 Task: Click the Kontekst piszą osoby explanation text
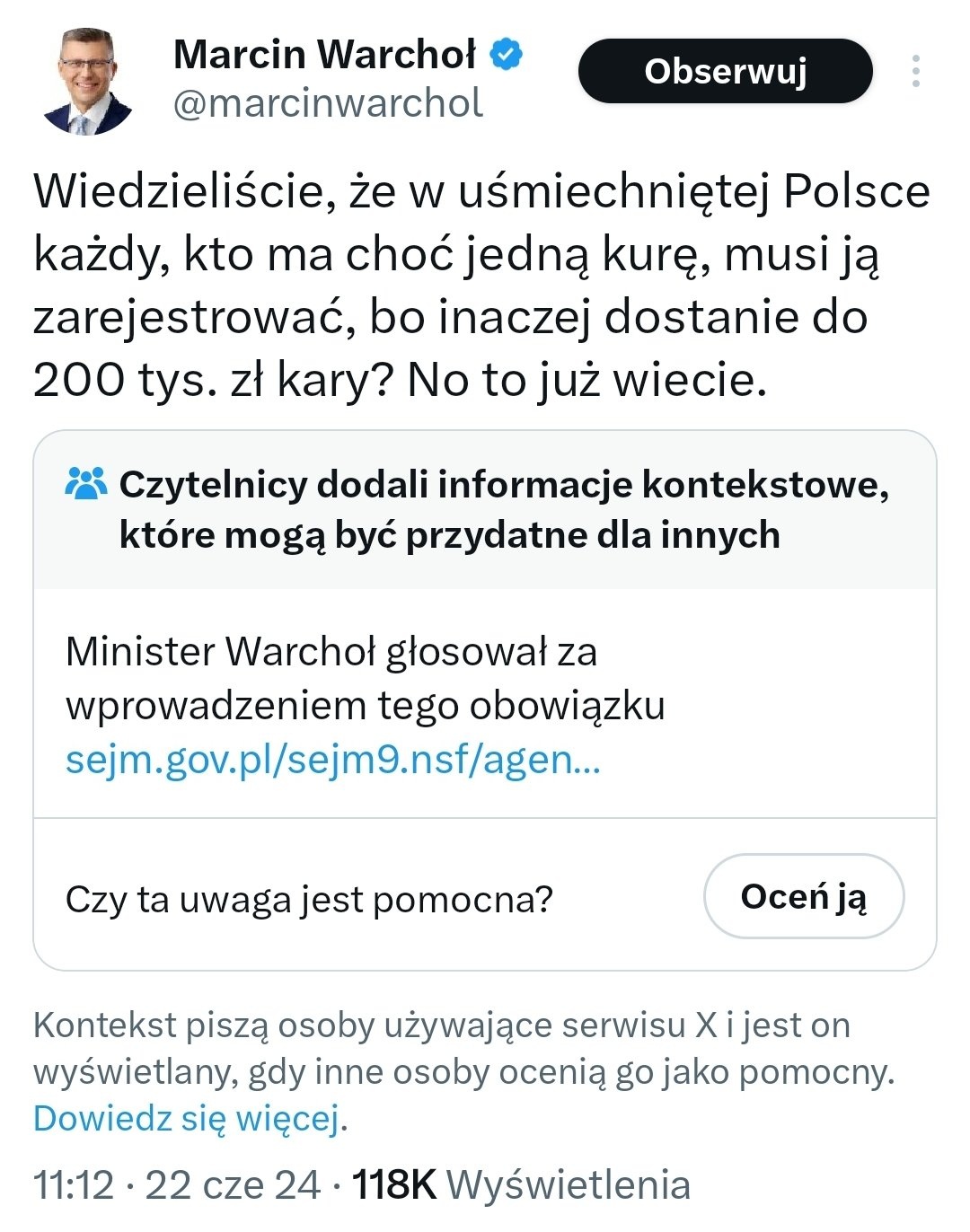(464, 1049)
